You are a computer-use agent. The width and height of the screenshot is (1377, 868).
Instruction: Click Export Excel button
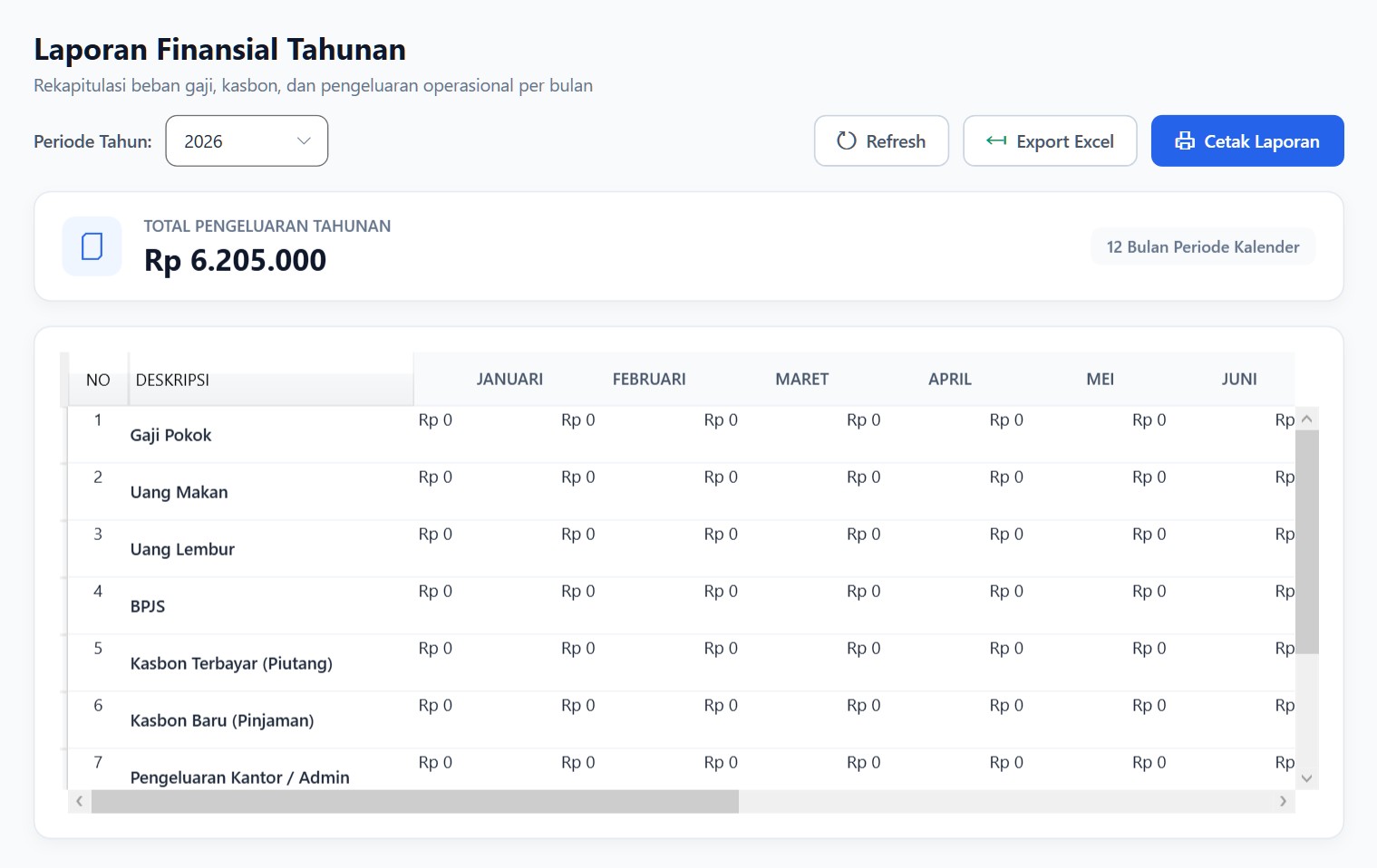[x=1050, y=140]
